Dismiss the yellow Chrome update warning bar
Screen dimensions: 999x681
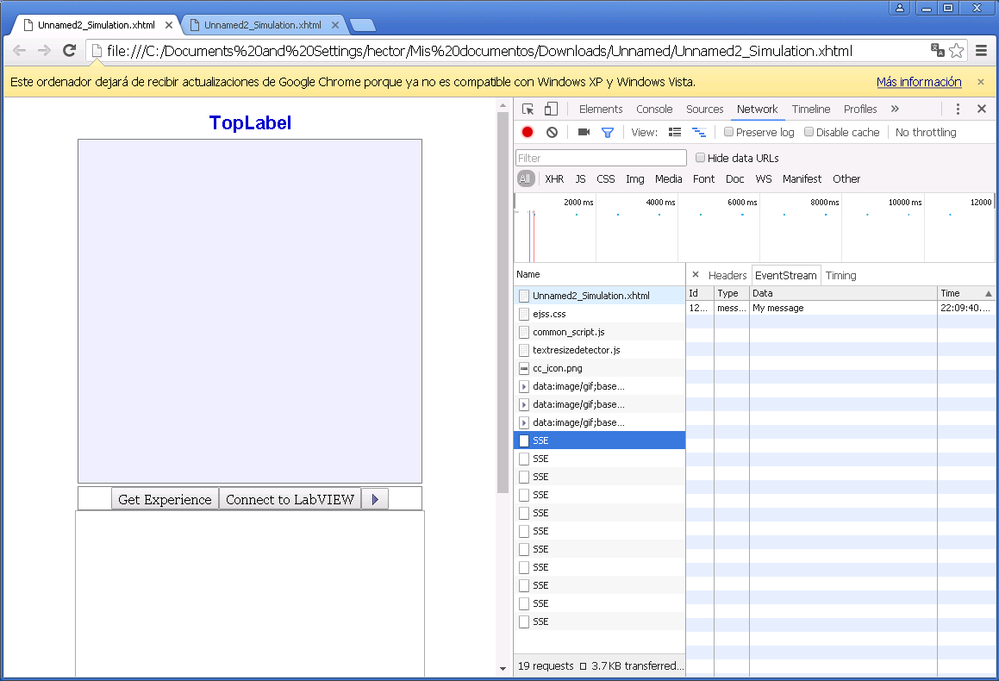[981, 82]
